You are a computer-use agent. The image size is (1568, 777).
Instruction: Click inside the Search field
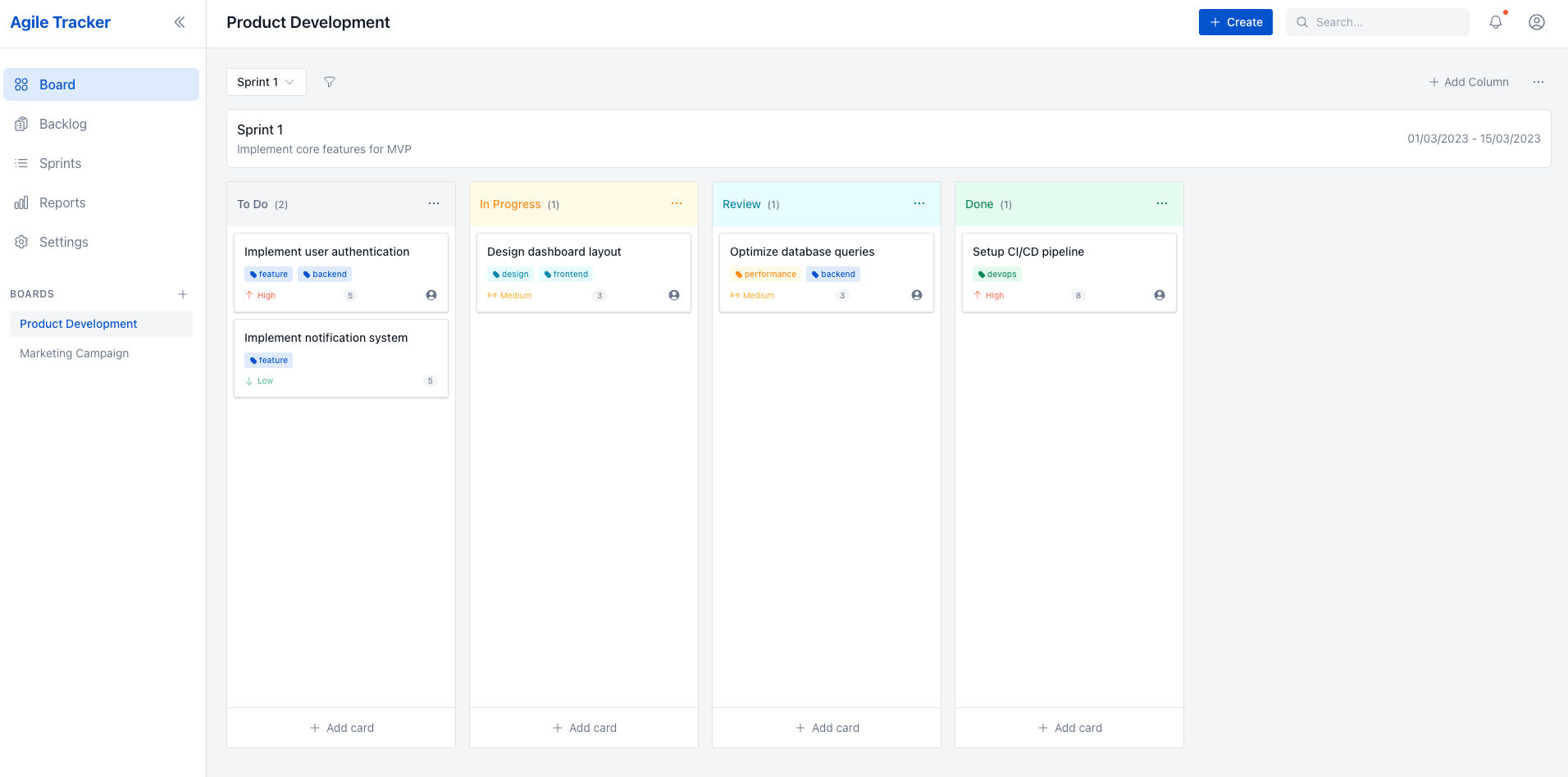[x=1378, y=22]
